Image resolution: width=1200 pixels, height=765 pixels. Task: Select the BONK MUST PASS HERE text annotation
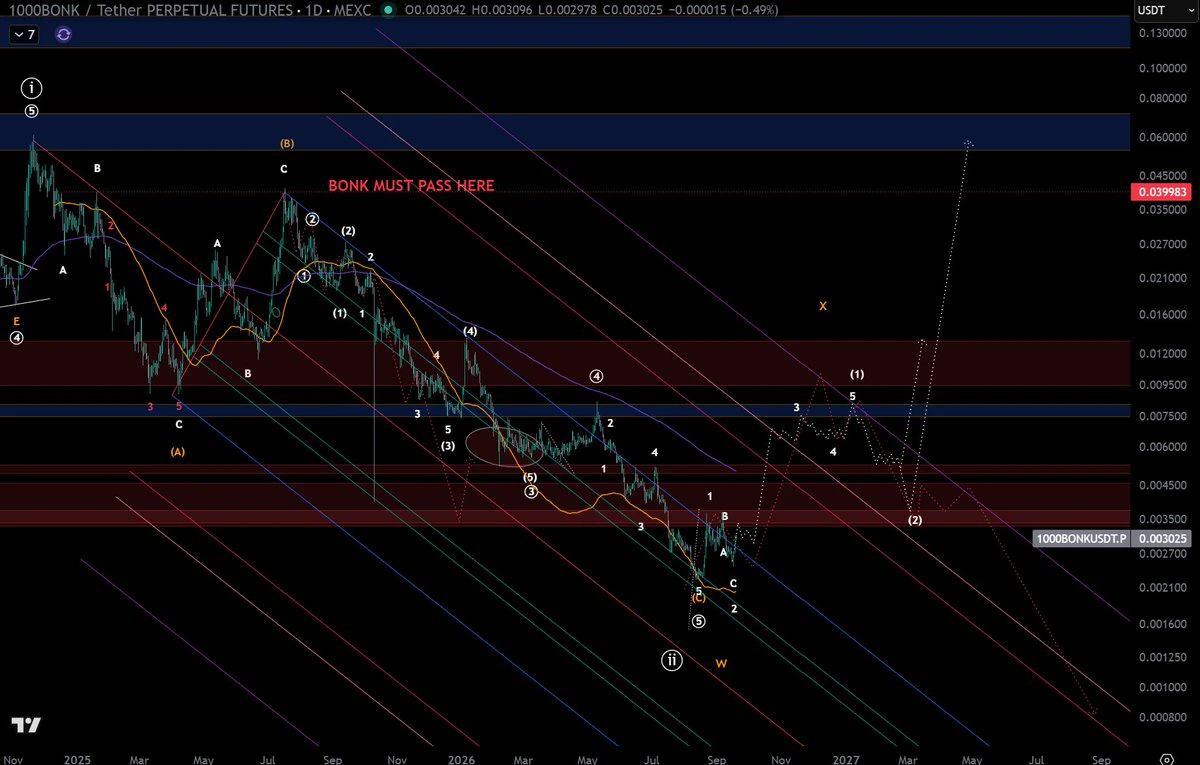coord(411,186)
